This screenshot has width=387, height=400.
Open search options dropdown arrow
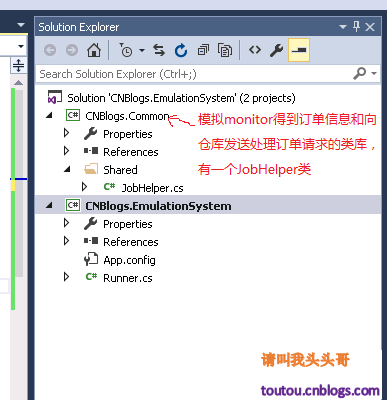(374, 73)
